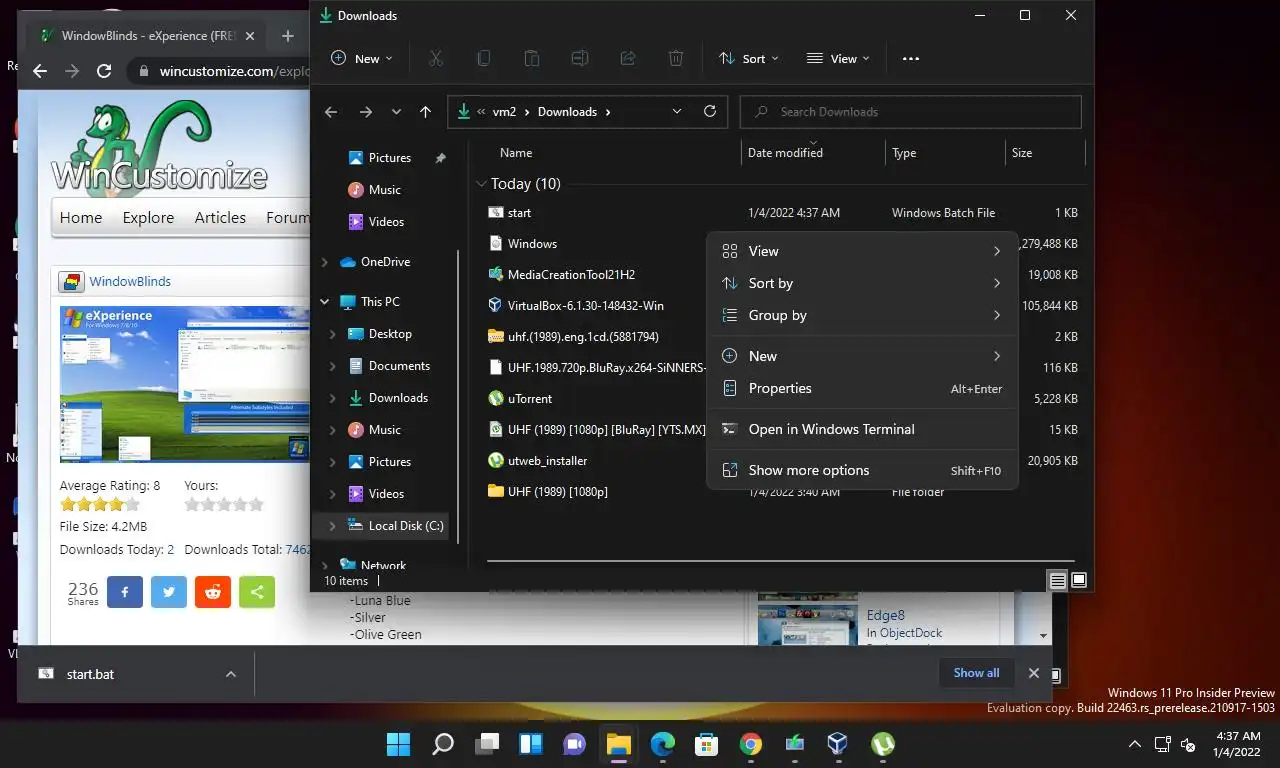
Task: Open the Edge8 ObjectDock link
Action: pos(886,616)
